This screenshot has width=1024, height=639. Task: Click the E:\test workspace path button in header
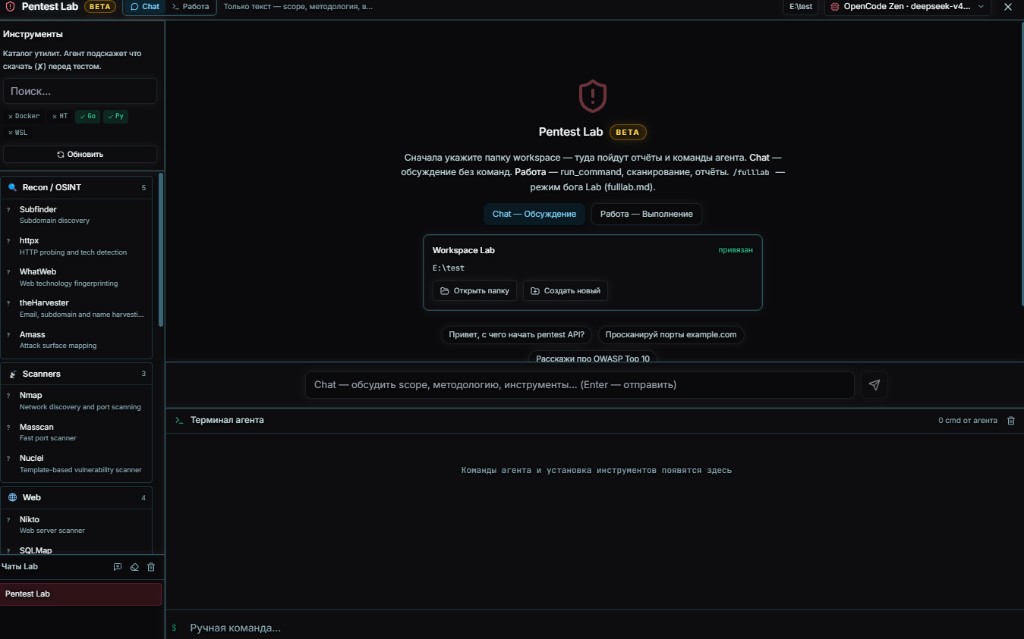tap(800, 7)
